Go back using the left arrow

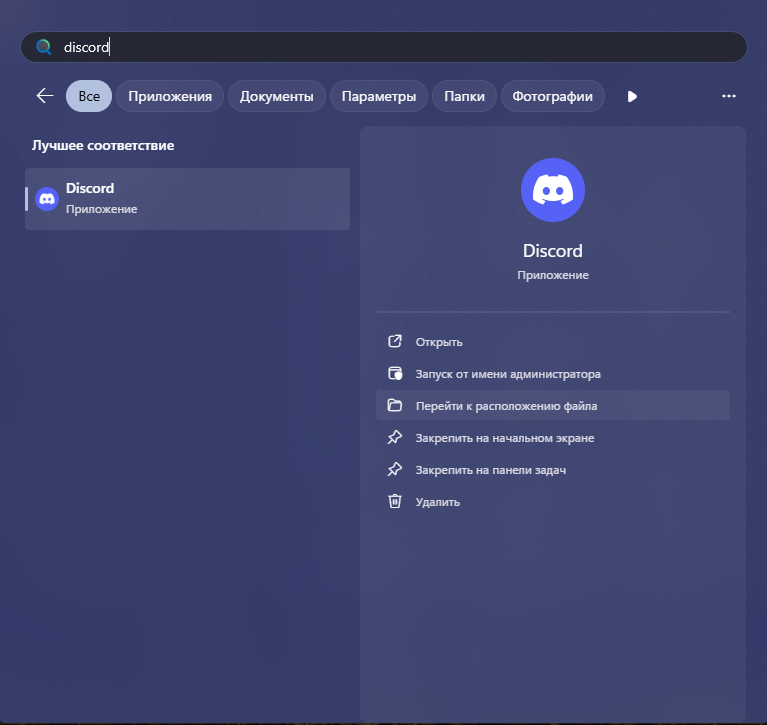pos(45,96)
